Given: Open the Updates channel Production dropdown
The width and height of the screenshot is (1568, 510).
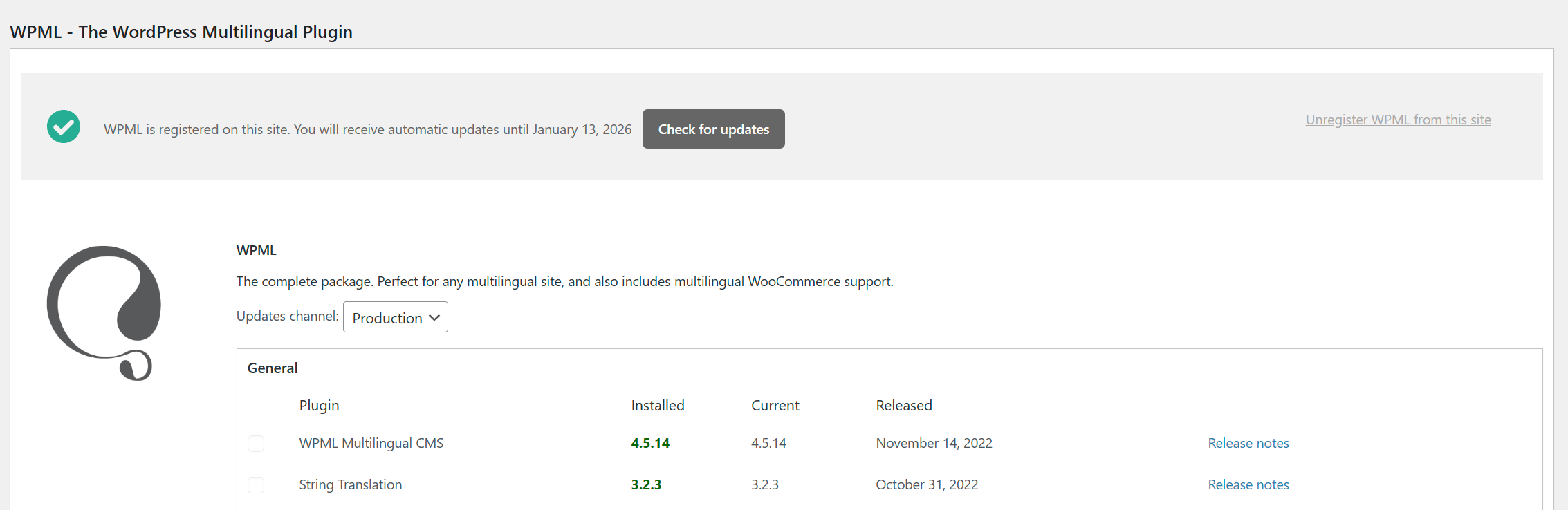Looking at the screenshot, I should pyautogui.click(x=396, y=317).
